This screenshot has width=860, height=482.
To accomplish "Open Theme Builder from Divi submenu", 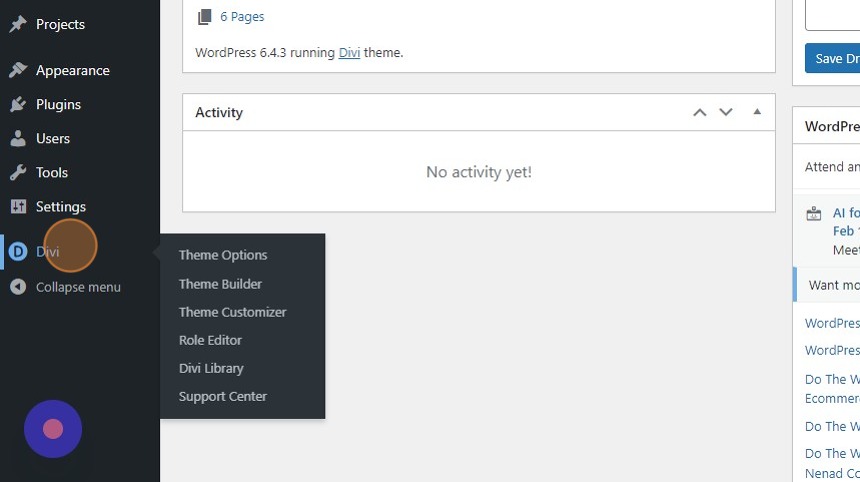I will (220, 284).
